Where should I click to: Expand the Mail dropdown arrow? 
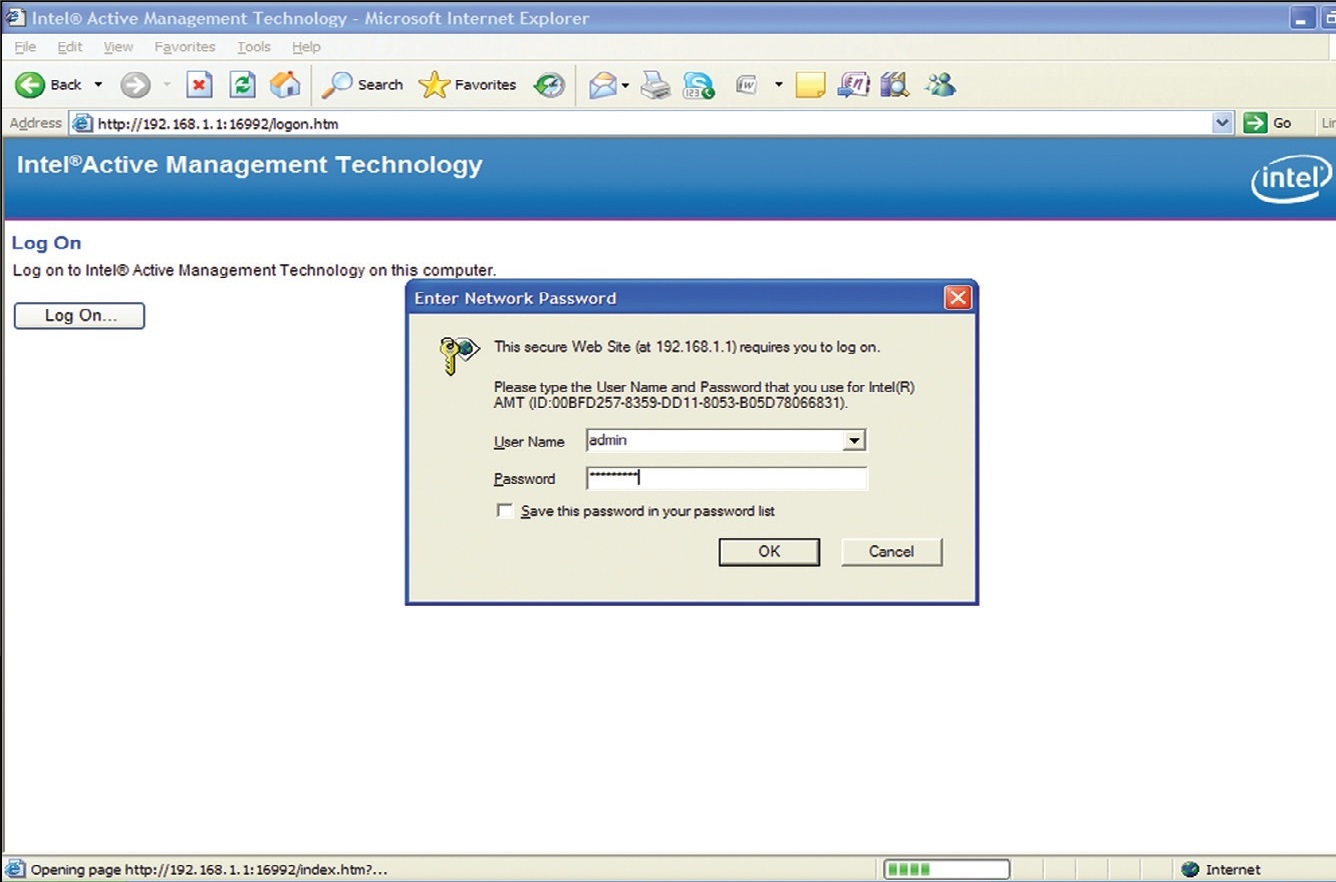[625, 86]
